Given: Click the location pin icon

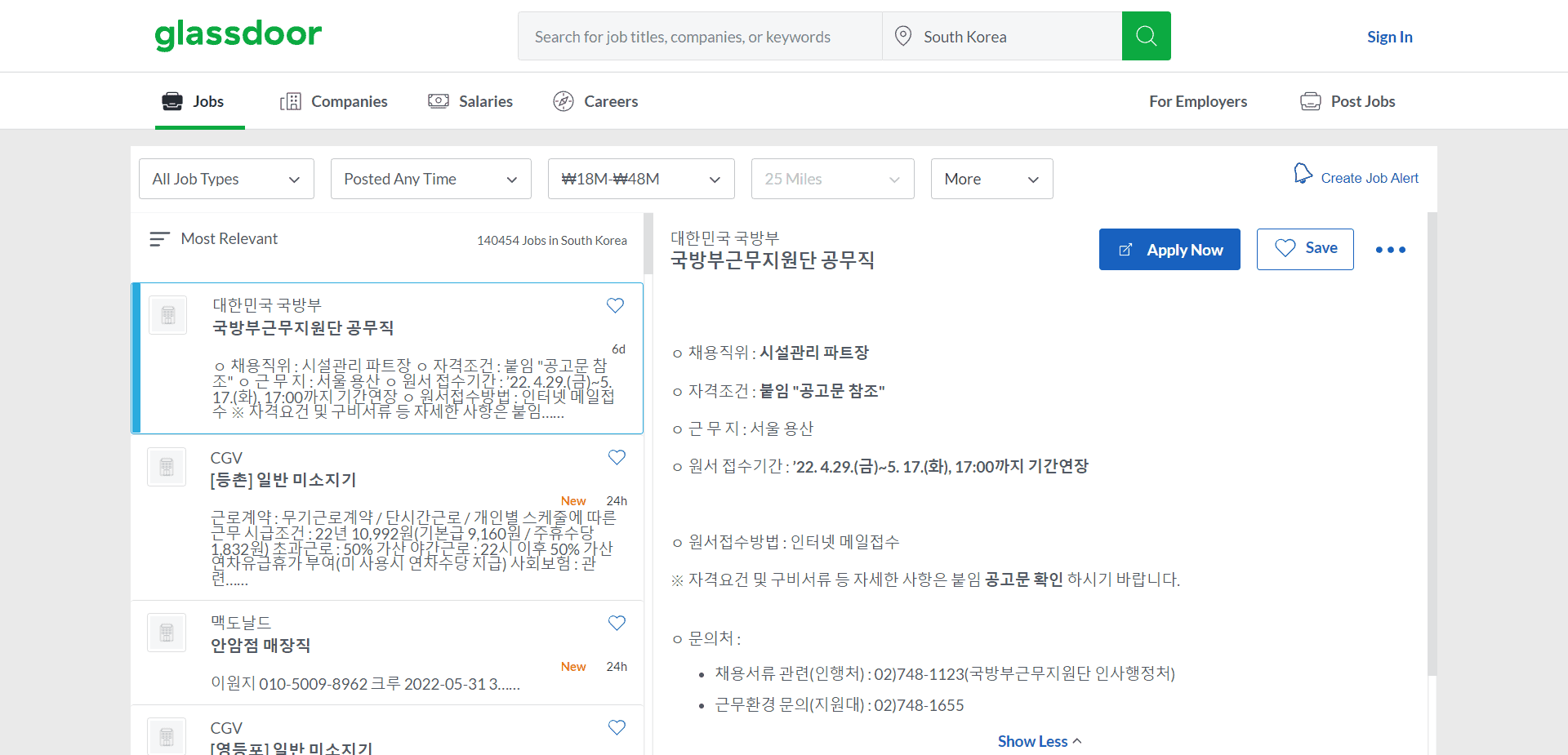Looking at the screenshot, I should tap(902, 36).
